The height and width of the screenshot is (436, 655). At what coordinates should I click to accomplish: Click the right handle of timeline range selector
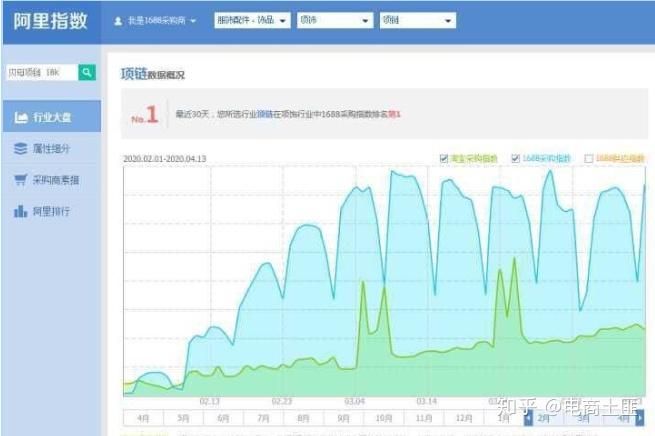pyautogui.click(x=640, y=418)
